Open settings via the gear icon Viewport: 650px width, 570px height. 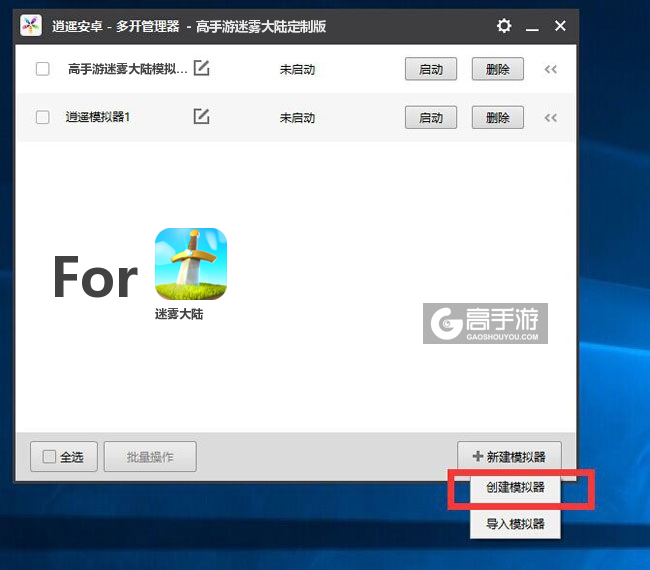504,26
